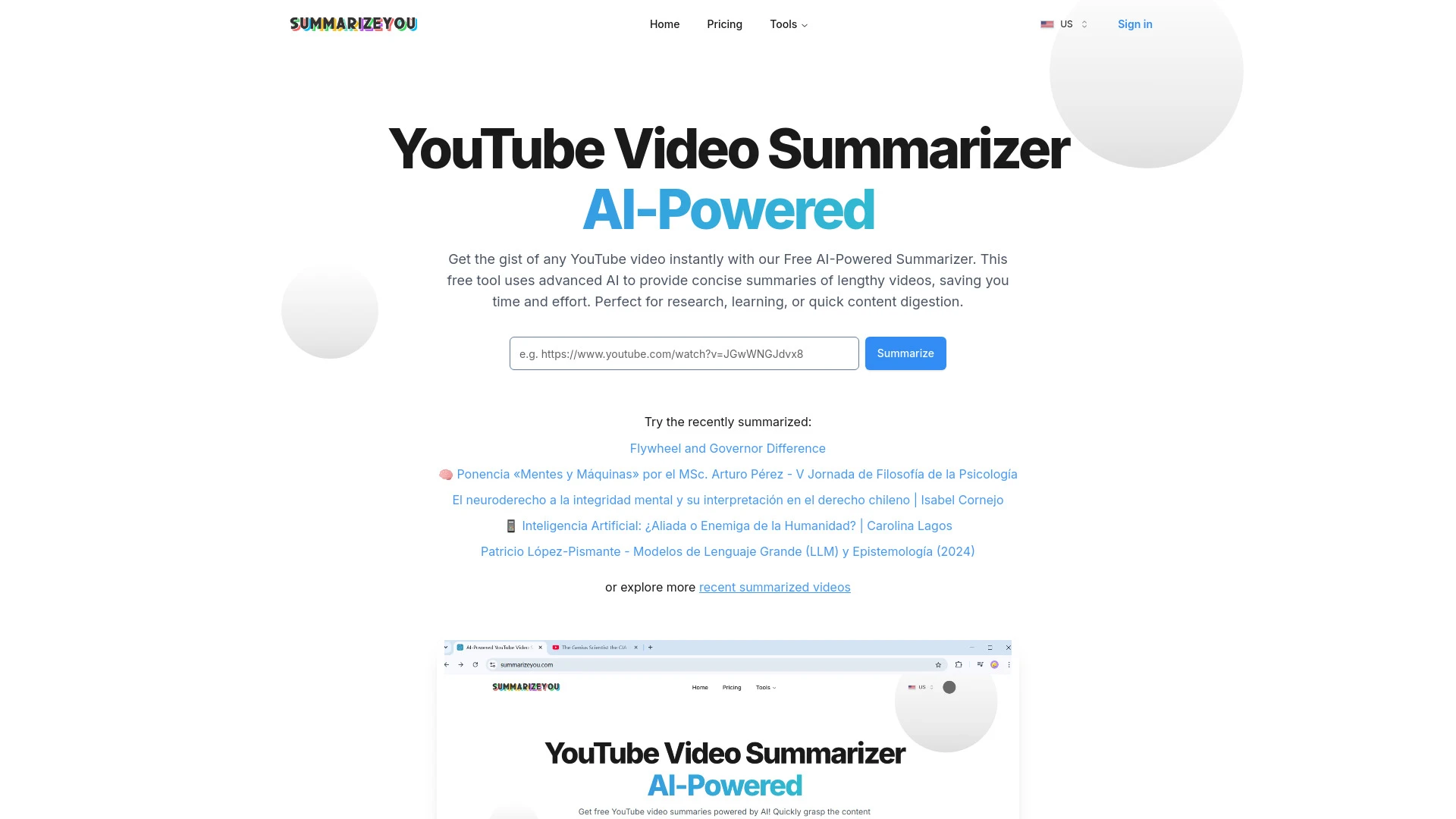Click the El neuroderecho integrity link

(x=728, y=499)
